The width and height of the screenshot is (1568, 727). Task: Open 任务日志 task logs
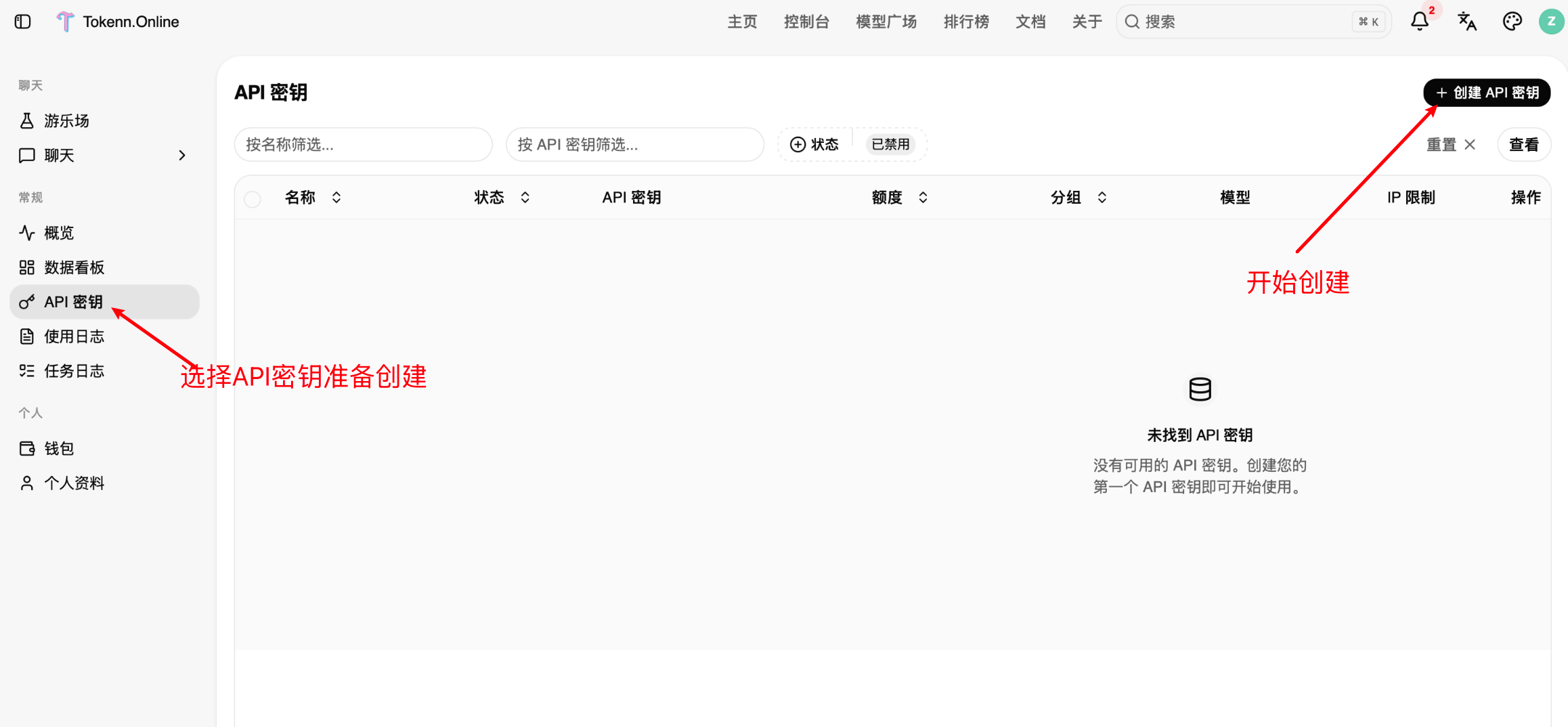tap(104, 371)
